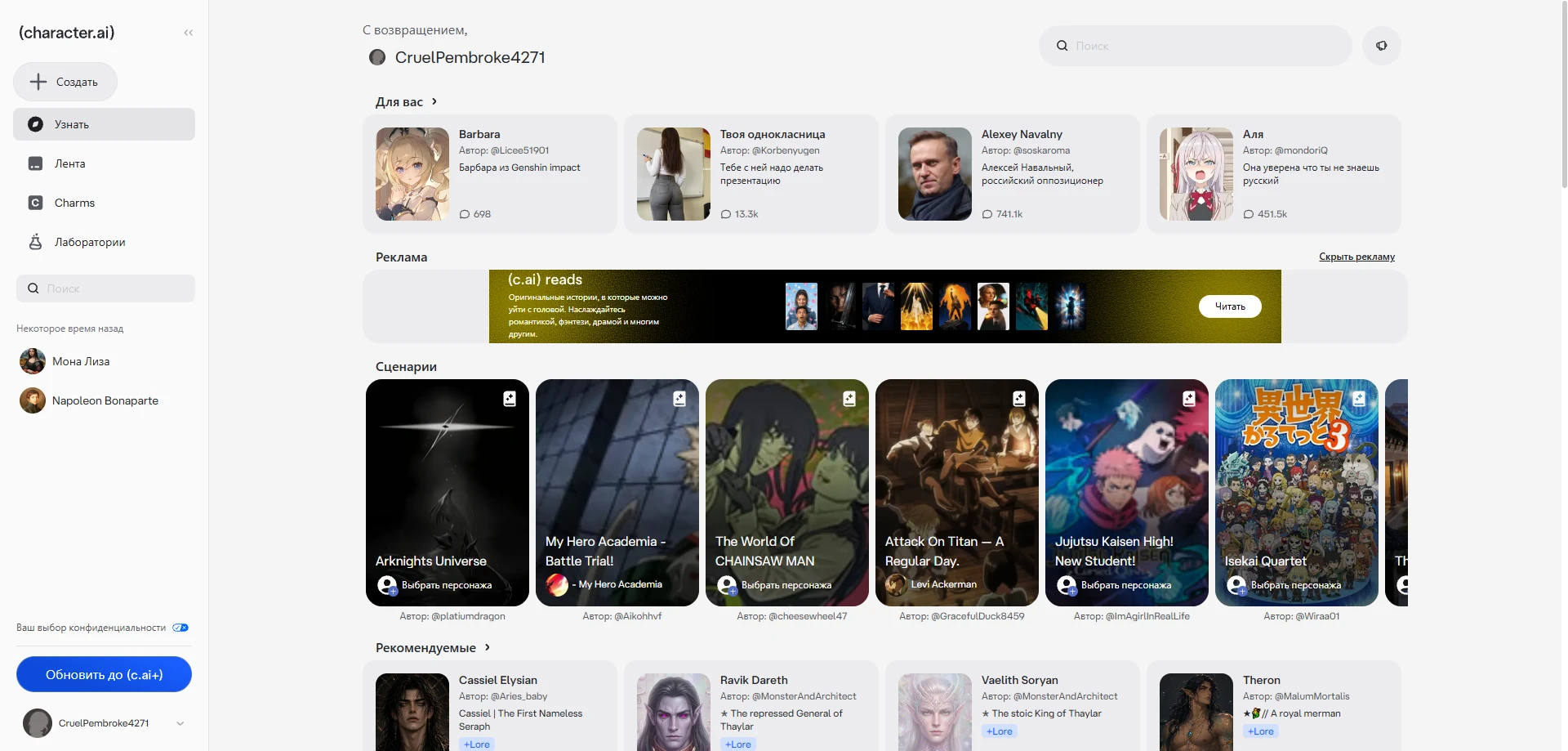The image size is (1568, 751).
Task: Open the Theron character thumbnail
Action: [1196, 712]
